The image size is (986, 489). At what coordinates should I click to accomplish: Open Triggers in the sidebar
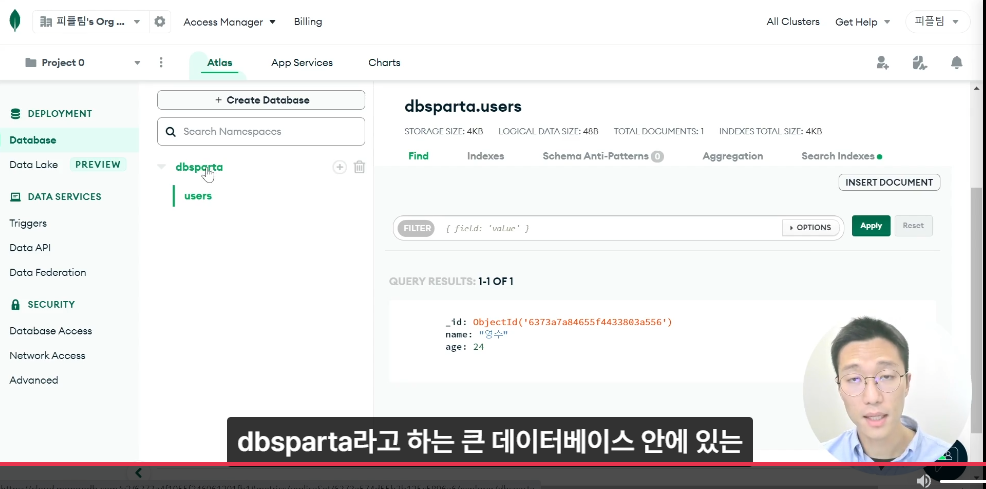pos(28,223)
